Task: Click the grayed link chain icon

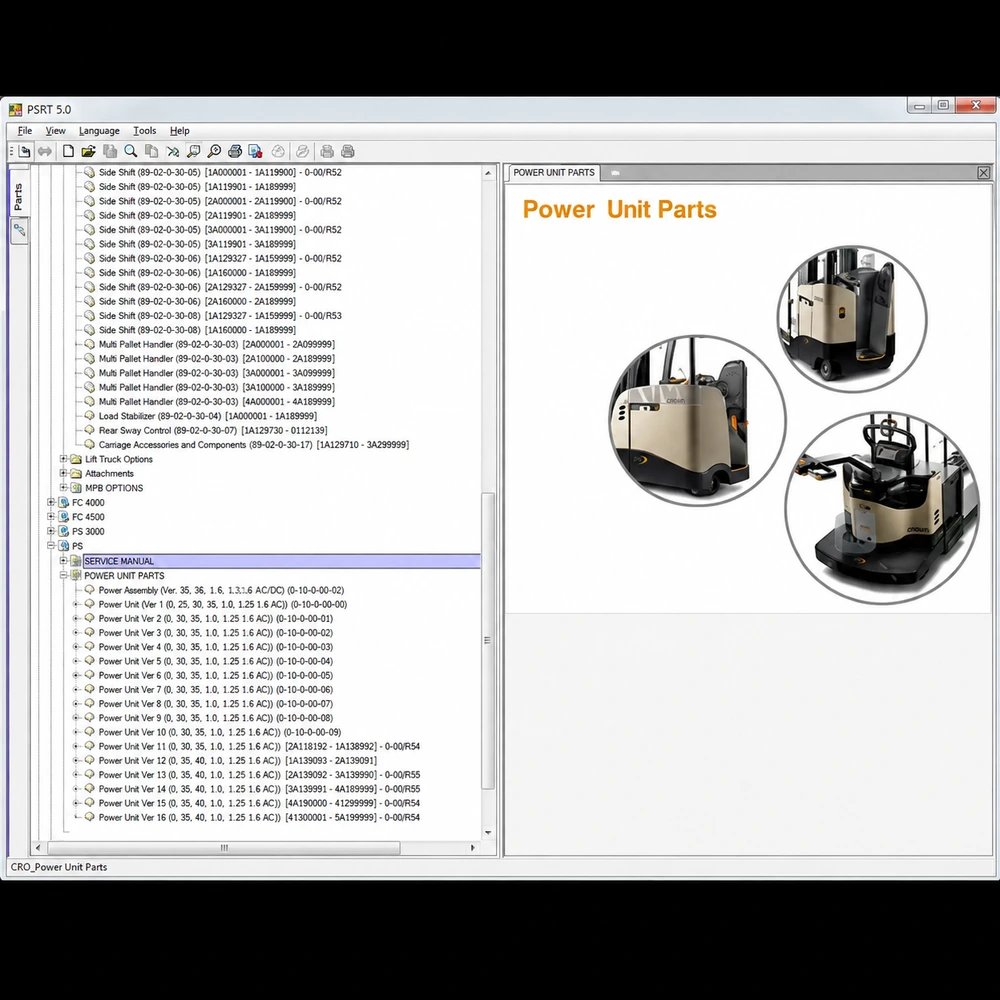Action: coord(302,151)
